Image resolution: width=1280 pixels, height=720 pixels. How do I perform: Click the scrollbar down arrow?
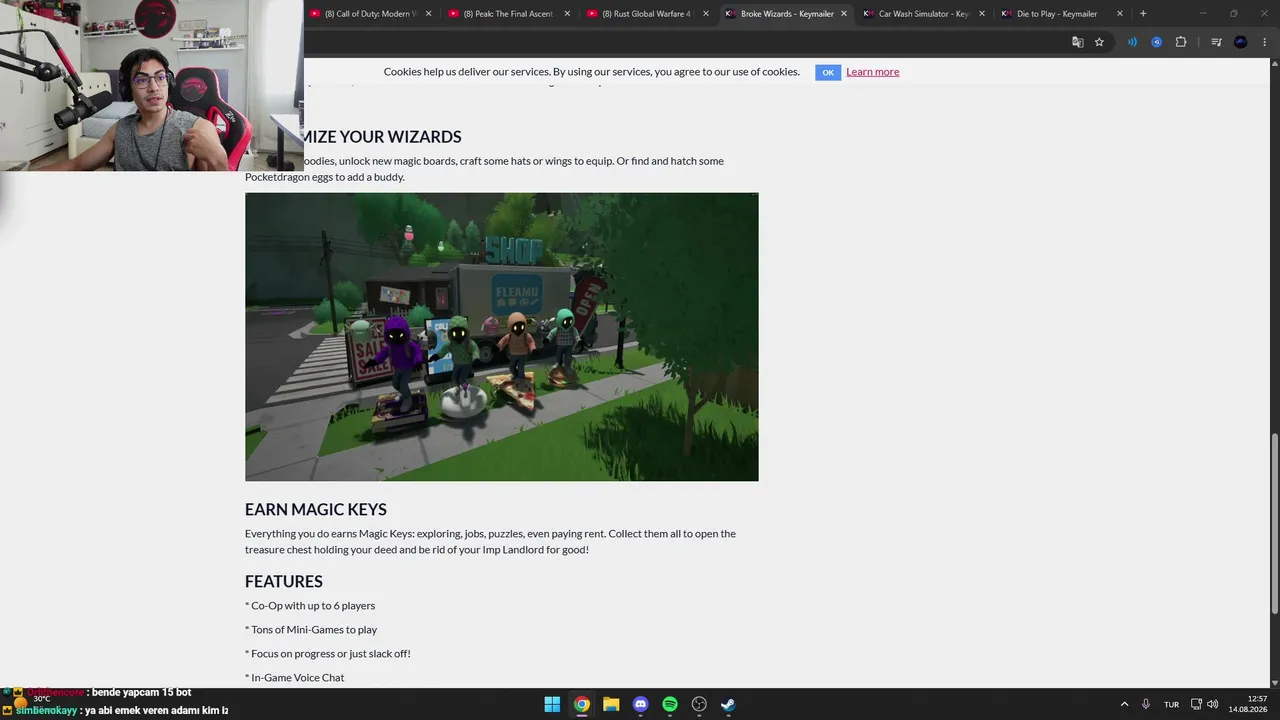click(1274, 682)
